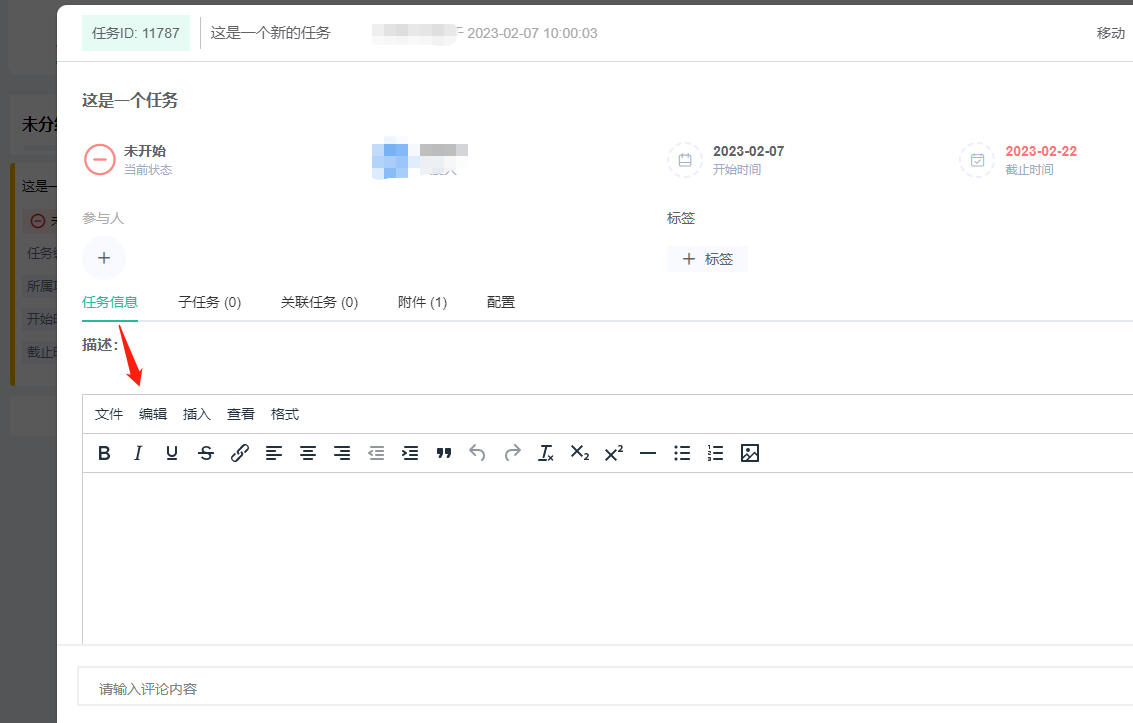Screen dimensions: 1133x723
Task: Open the 附件 (1) tab
Action: (422, 302)
